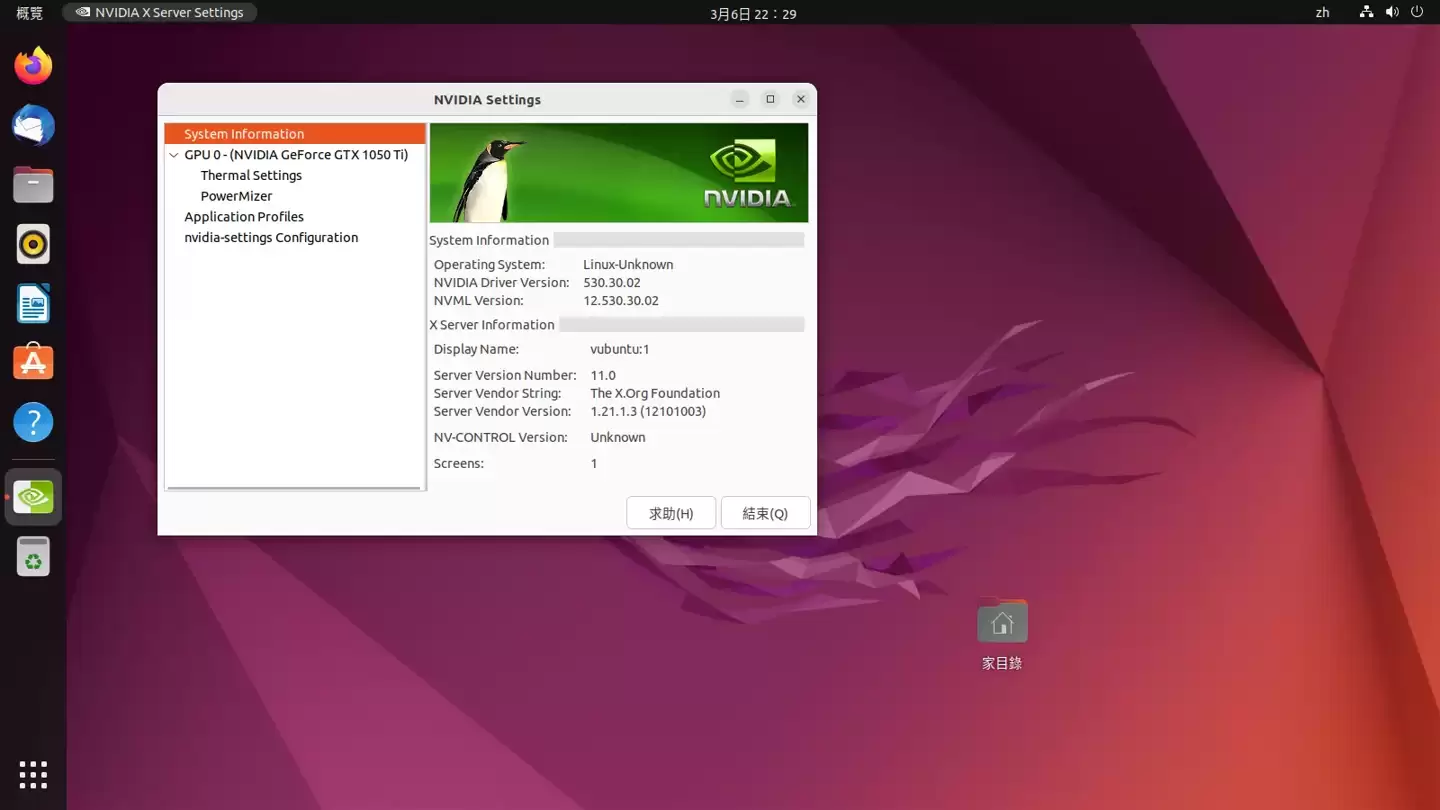The height and width of the screenshot is (810, 1440).
Task: Click 概览 in the top-left corner
Action: (x=29, y=13)
